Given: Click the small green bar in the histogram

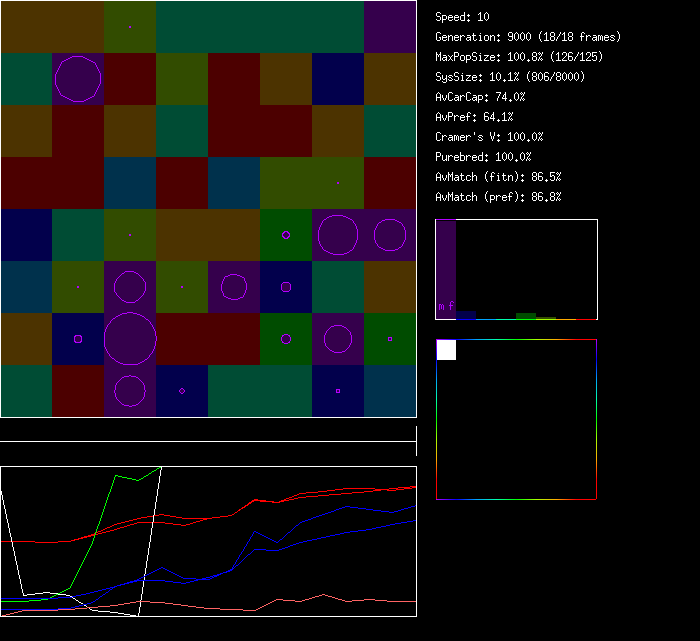Looking at the screenshot, I should point(525,316).
